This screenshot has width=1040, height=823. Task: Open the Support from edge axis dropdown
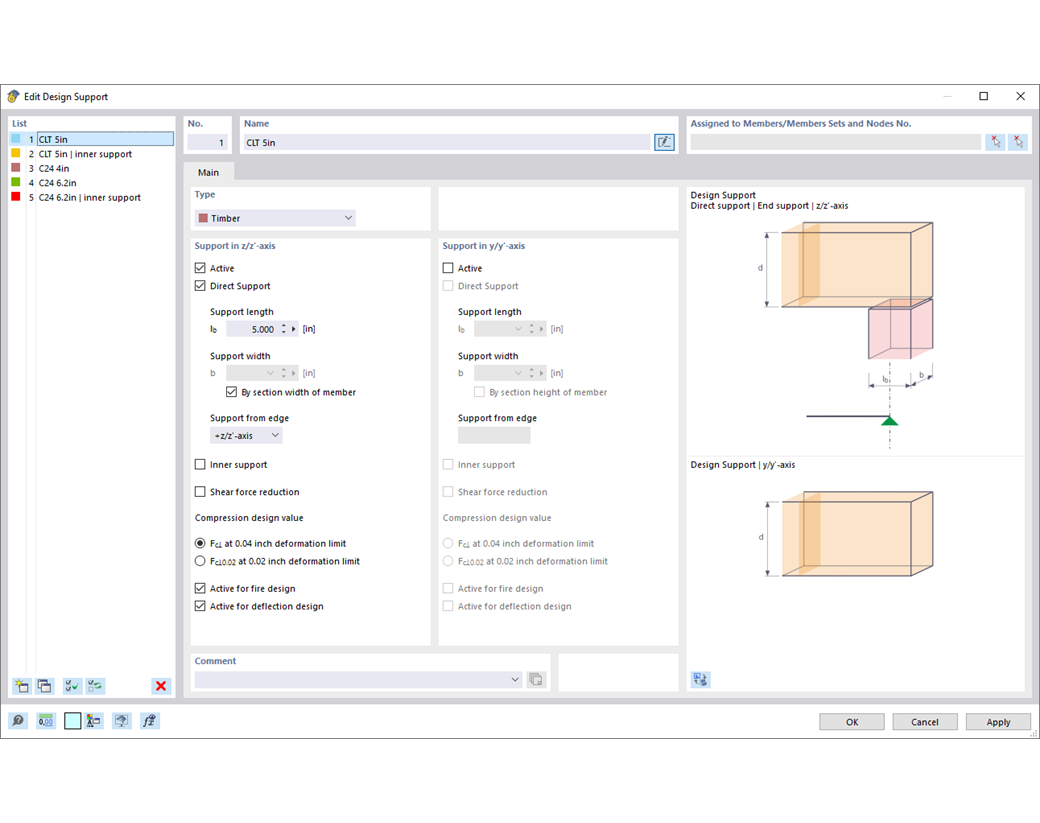[246, 435]
